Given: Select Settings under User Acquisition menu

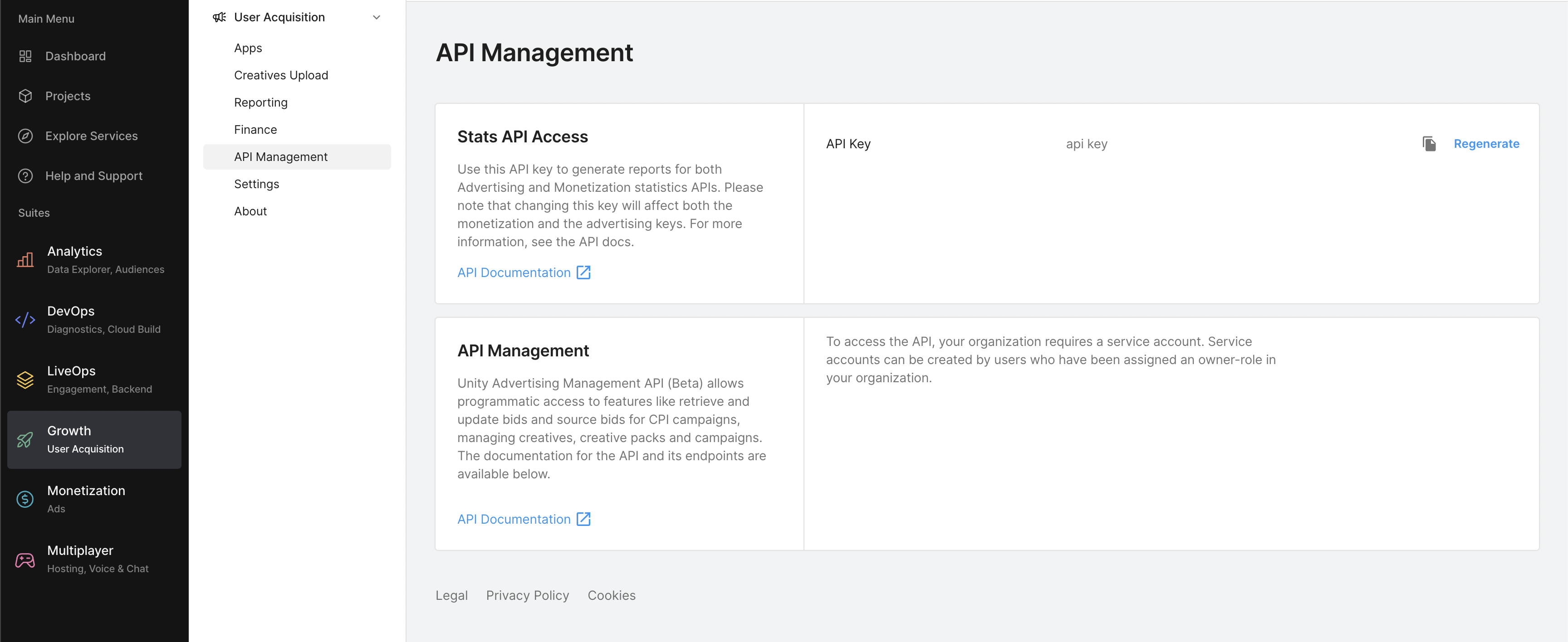Looking at the screenshot, I should [x=256, y=183].
